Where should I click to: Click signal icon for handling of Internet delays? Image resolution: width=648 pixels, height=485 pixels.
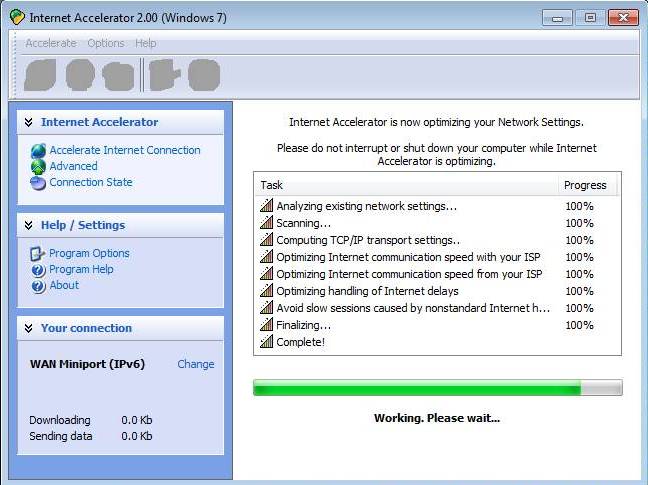(x=267, y=290)
